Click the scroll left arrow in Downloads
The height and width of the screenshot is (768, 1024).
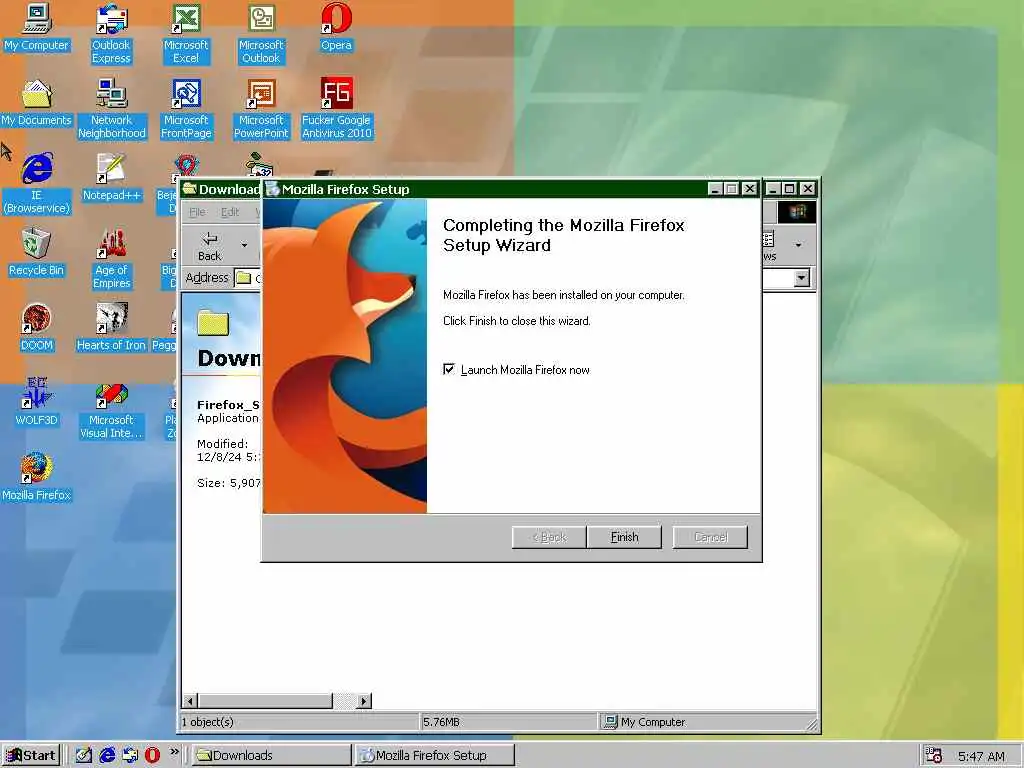click(x=189, y=701)
